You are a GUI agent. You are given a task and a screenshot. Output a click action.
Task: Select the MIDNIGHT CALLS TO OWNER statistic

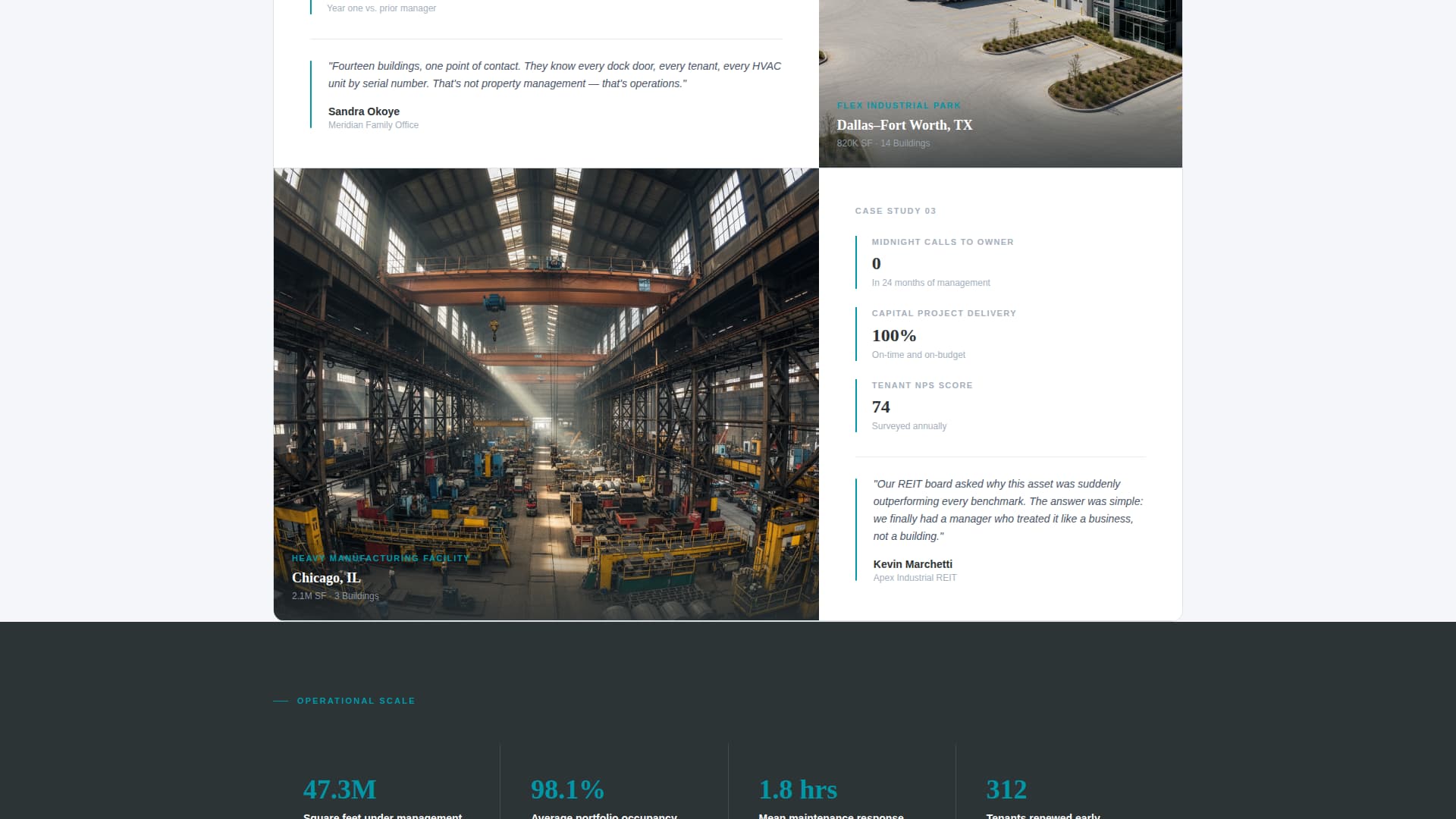943,242
